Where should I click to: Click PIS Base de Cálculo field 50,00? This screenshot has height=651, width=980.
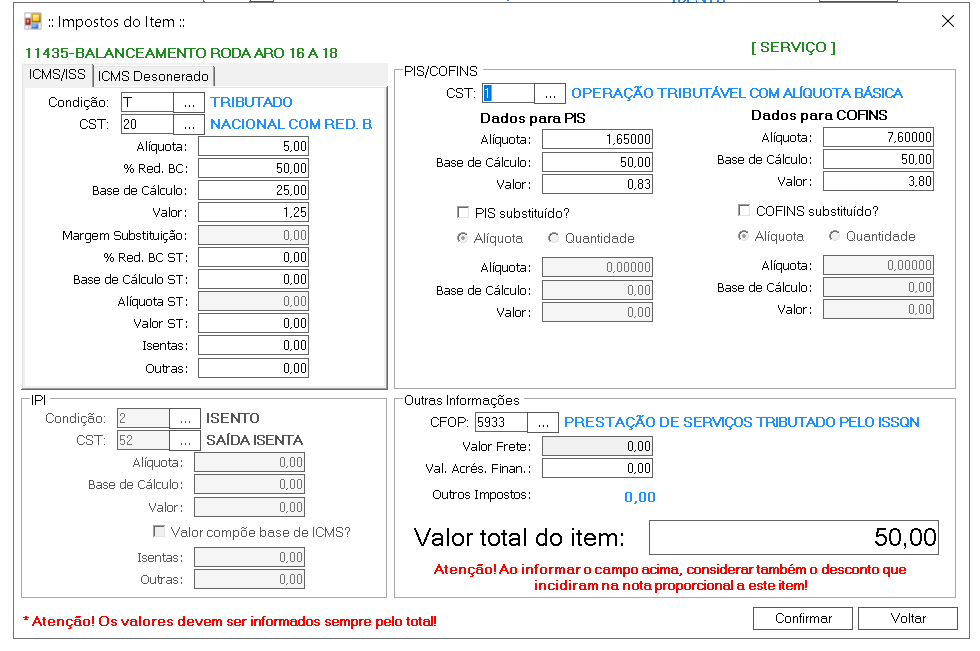click(597, 162)
